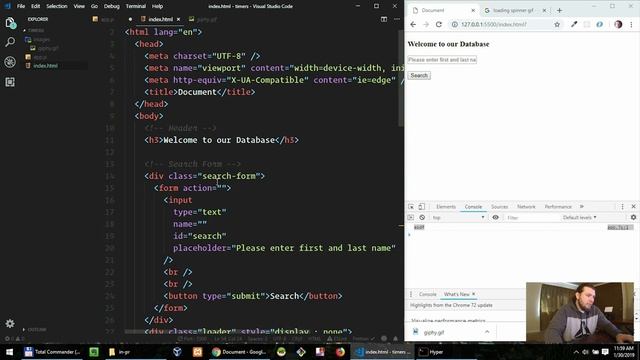Click the Chrome address bar URL
The width and height of the screenshot is (640, 360).
click(494, 24)
